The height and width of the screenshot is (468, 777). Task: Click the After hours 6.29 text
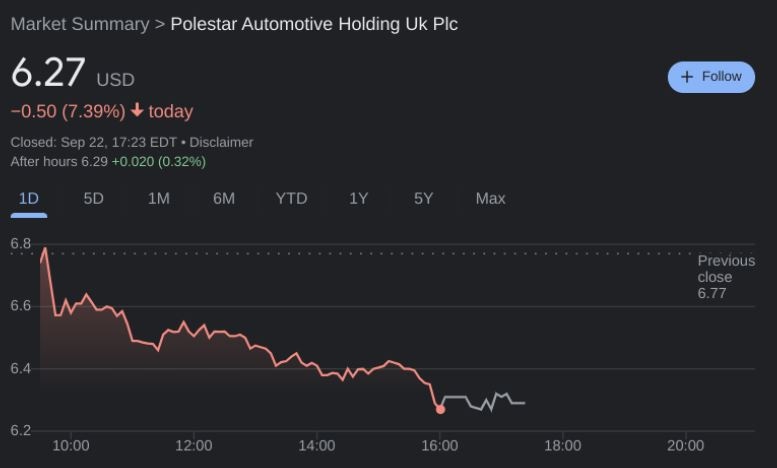[x=58, y=161]
